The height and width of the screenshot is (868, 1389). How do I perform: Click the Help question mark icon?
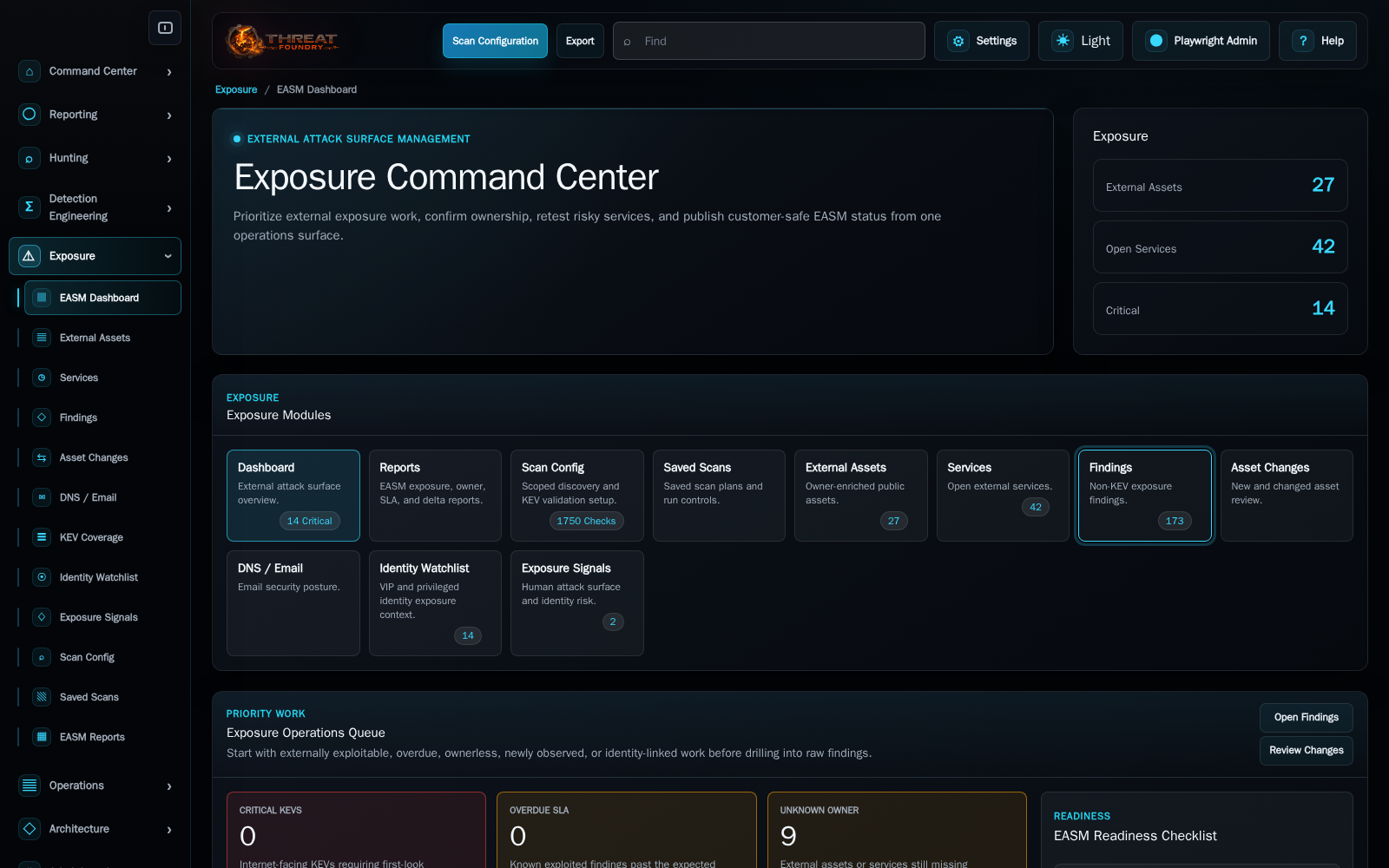[1303, 41]
